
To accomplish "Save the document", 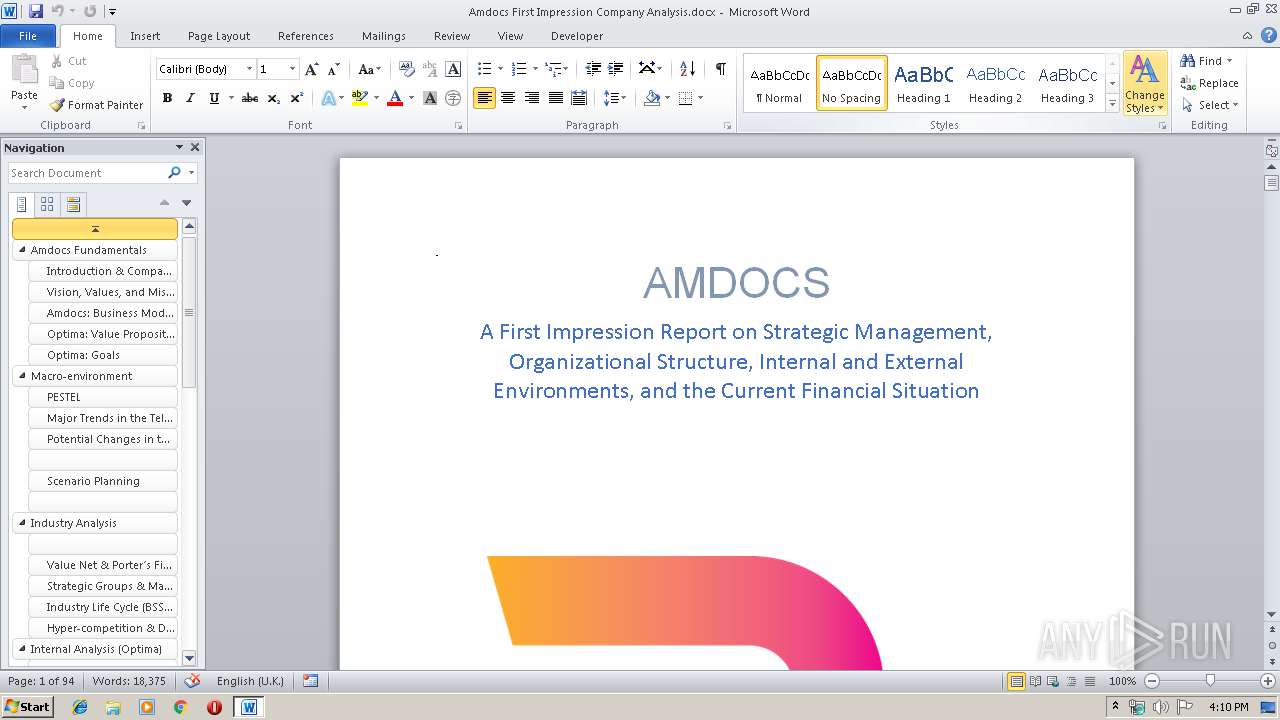I will [36, 11].
